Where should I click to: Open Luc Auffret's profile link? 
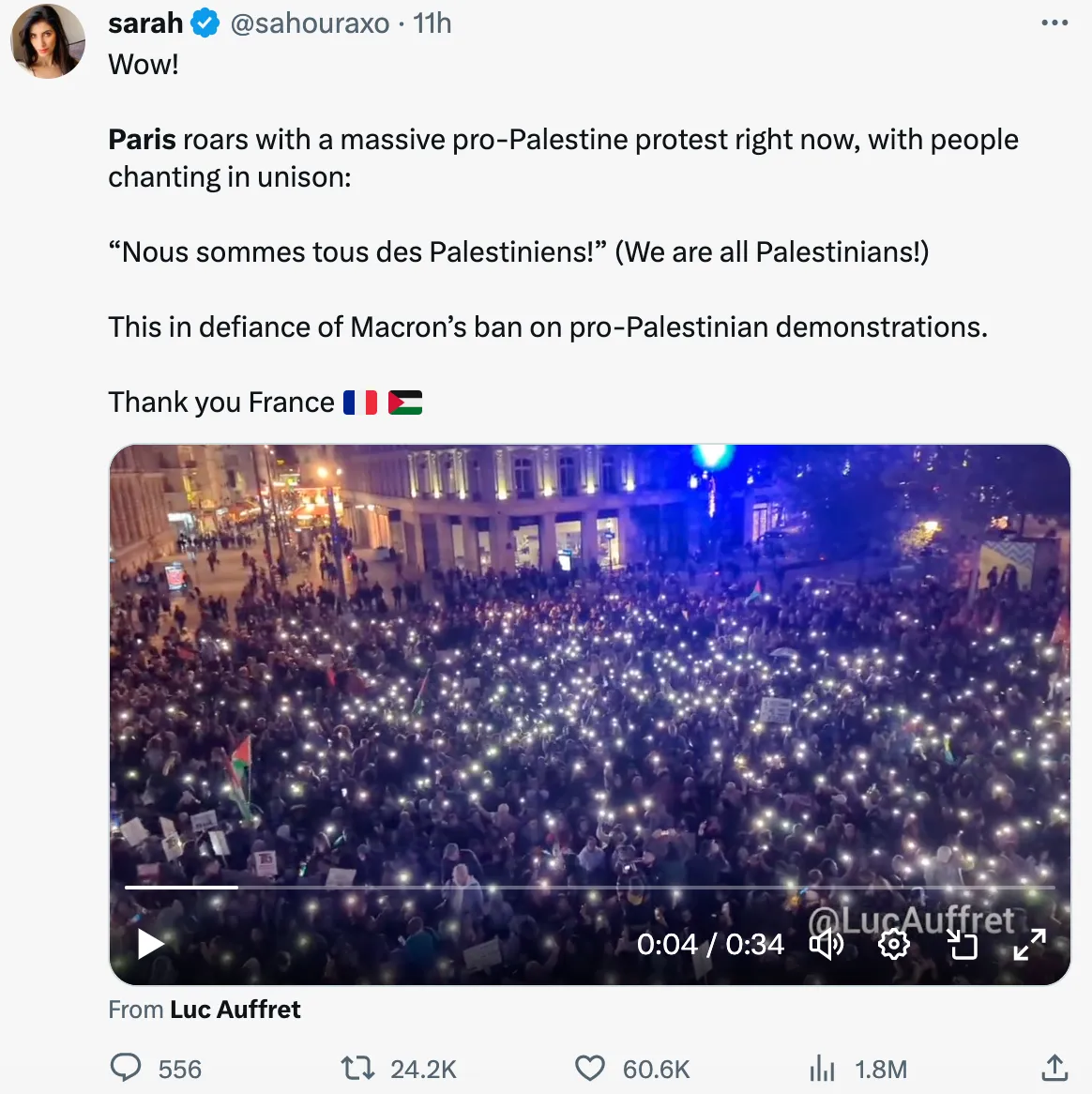(235, 1010)
